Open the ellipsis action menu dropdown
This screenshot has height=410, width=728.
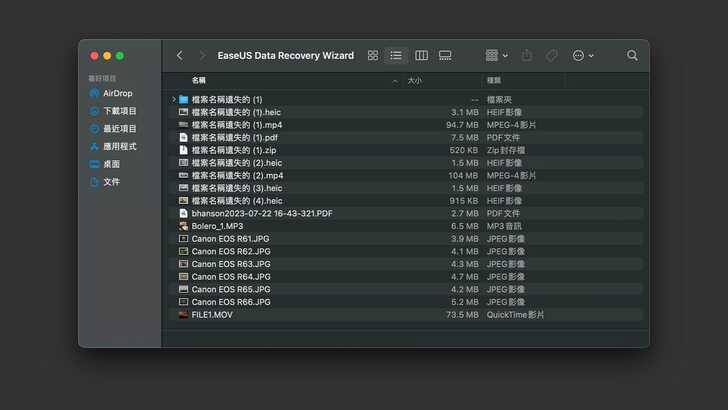pos(583,56)
